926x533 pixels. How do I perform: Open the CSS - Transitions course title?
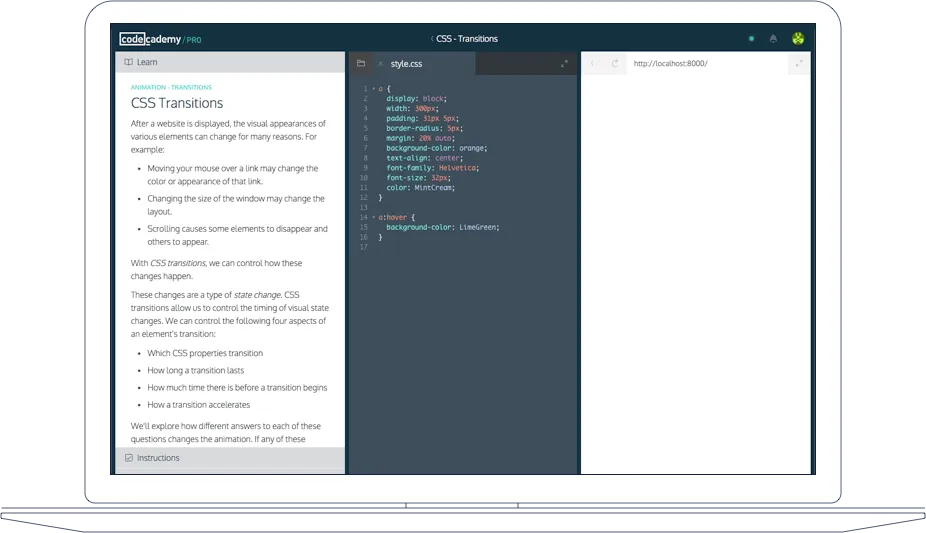(467, 39)
